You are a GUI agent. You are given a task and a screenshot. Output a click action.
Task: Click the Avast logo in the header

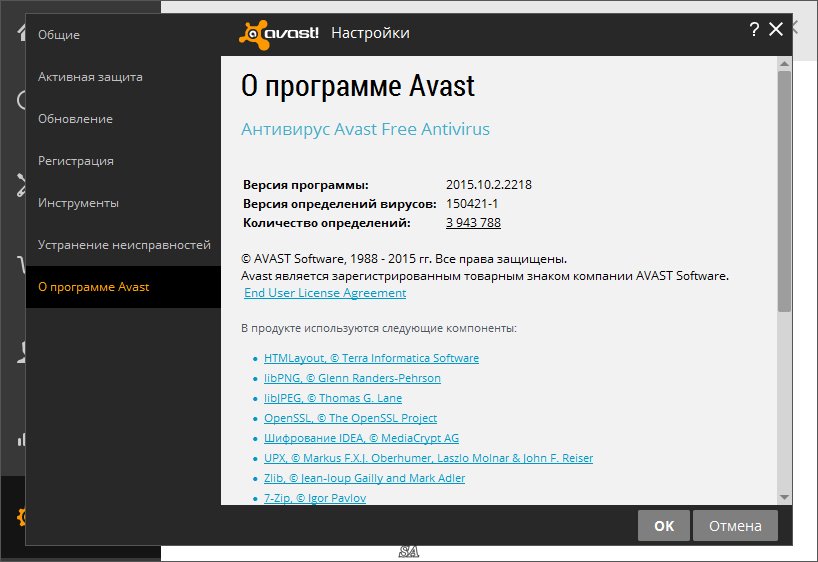point(279,33)
